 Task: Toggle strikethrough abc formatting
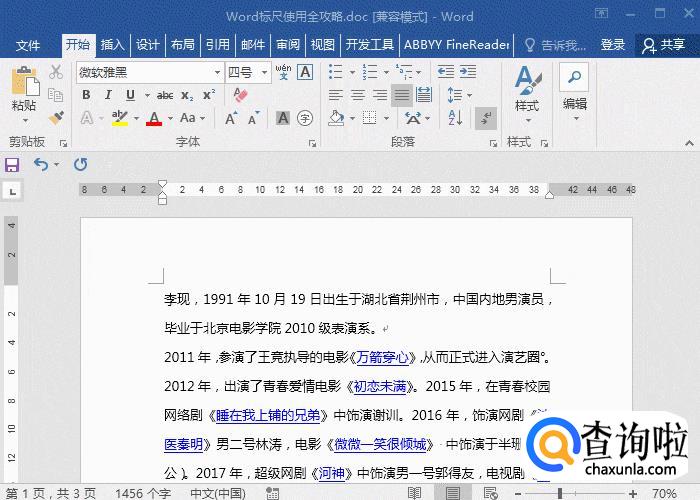(x=165, y=95)
